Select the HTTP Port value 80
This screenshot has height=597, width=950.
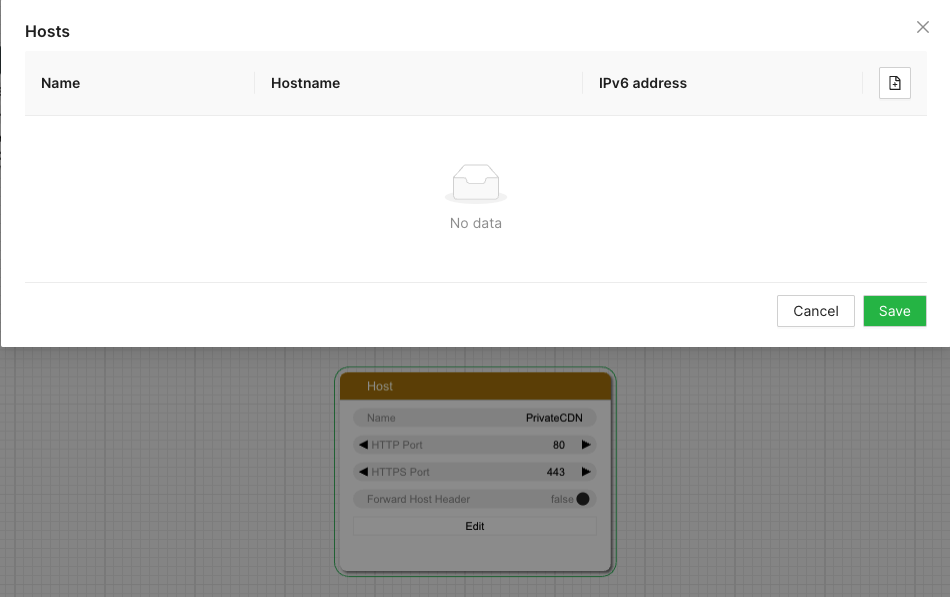coord(560,445)
